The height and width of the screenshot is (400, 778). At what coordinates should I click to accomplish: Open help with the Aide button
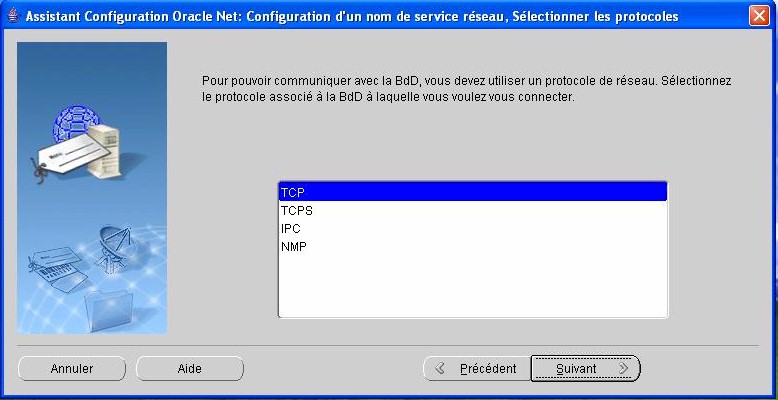coord(189,369)
